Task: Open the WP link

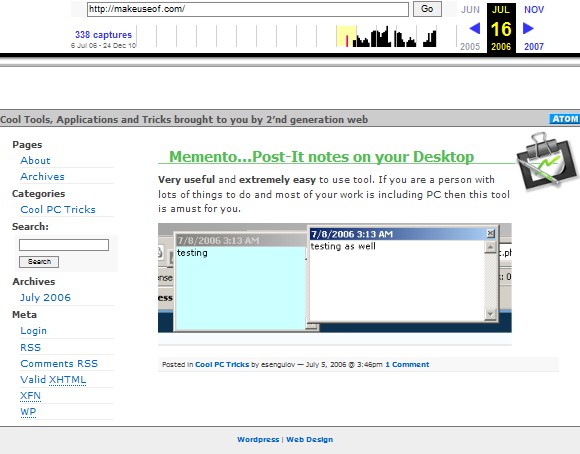Action: 28,412
